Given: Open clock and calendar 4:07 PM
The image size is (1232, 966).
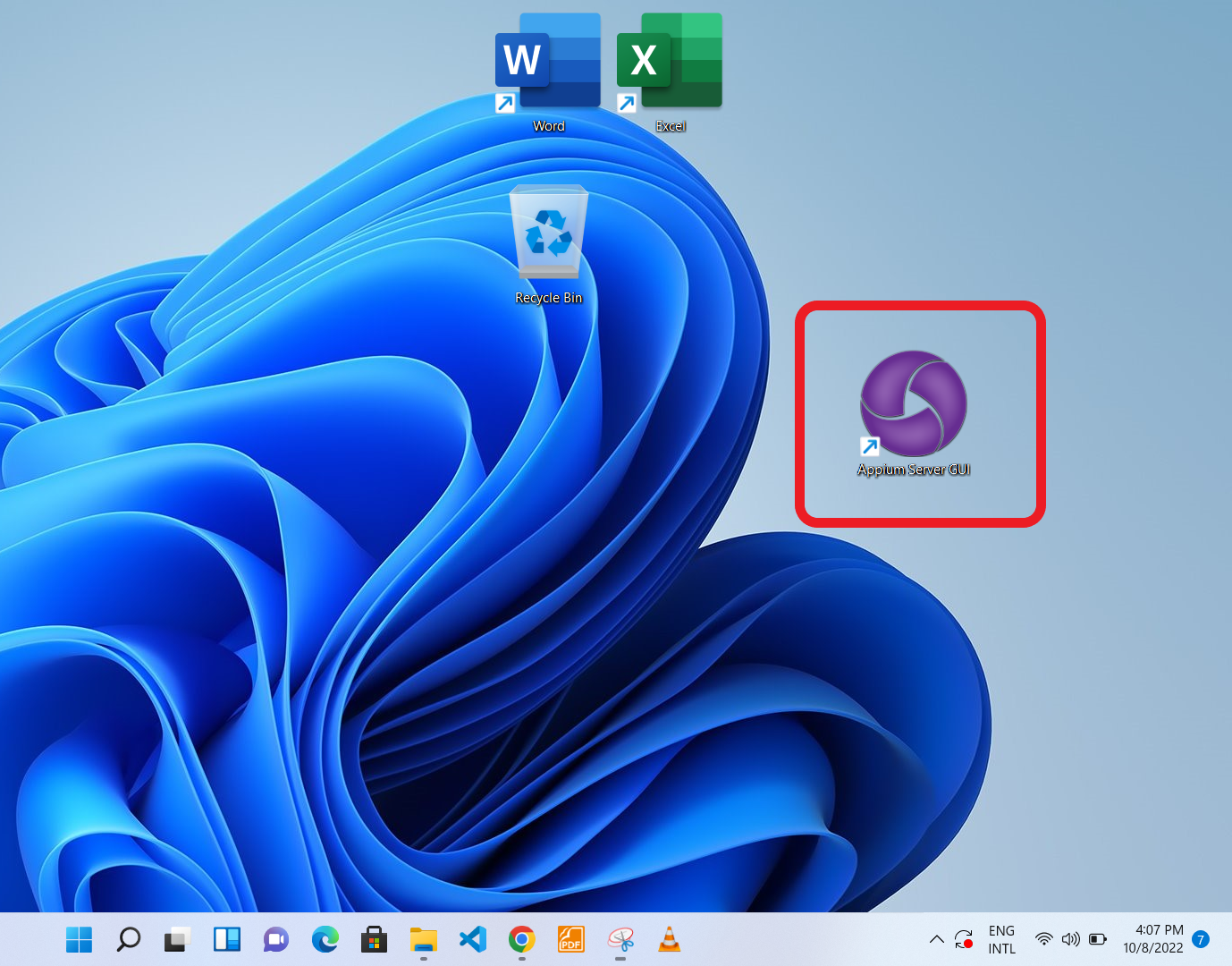Looking at the screenshot, I should 1153,939.
